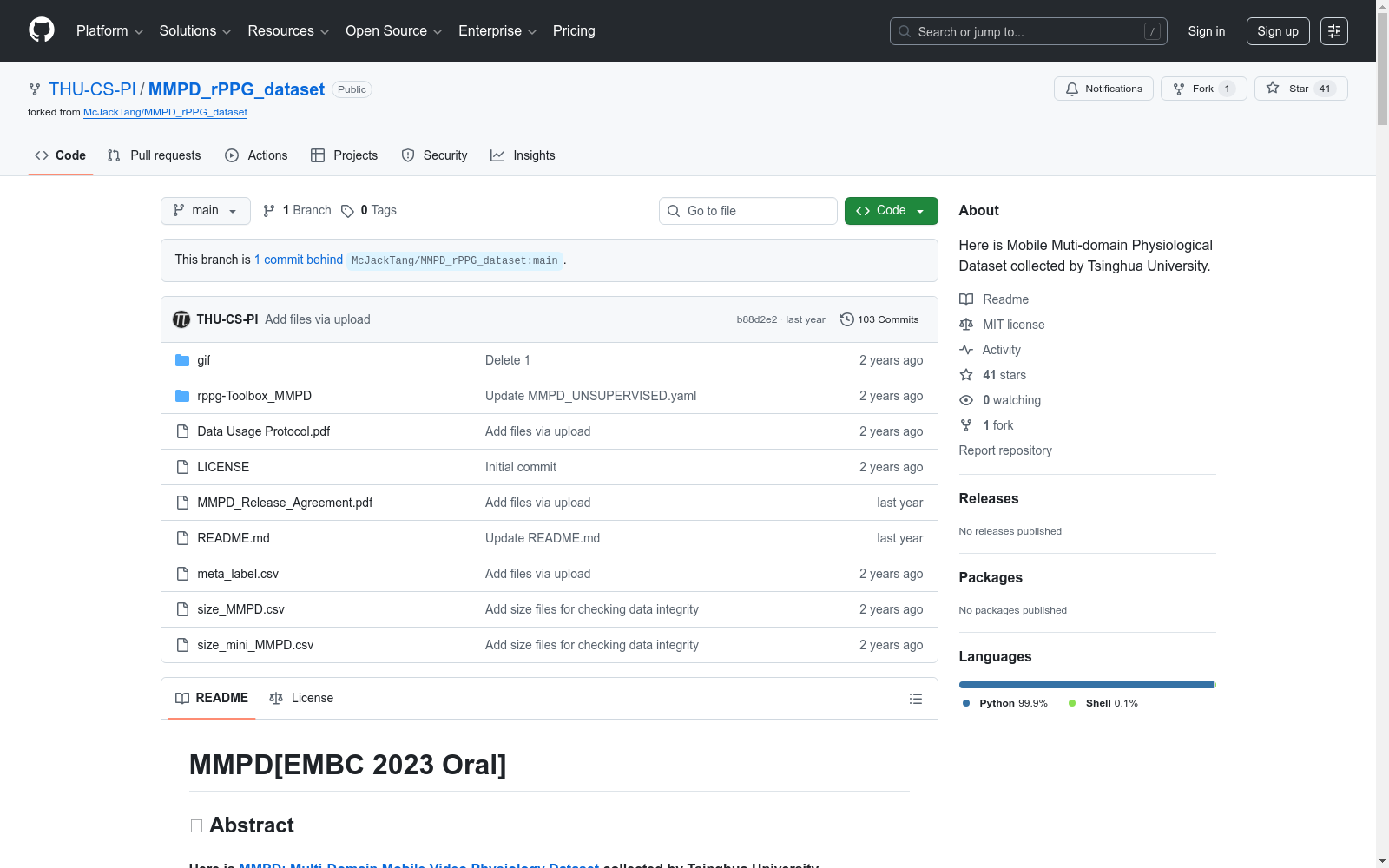
Task: Click the branch icon beside 1 Branch
Action: tap(269, 211)
